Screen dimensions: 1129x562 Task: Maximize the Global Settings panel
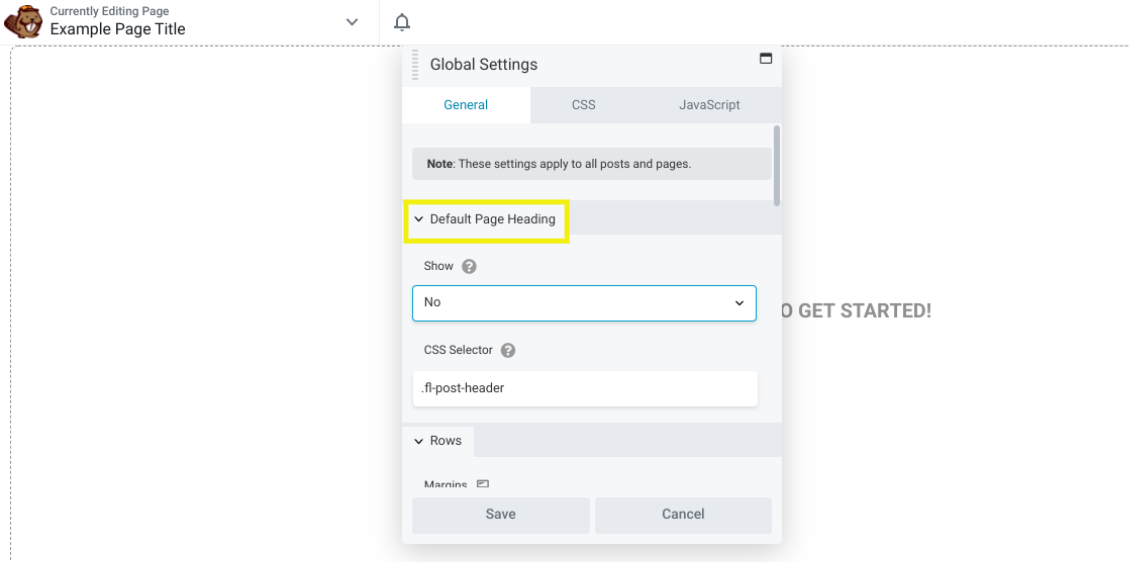(766, 59)
